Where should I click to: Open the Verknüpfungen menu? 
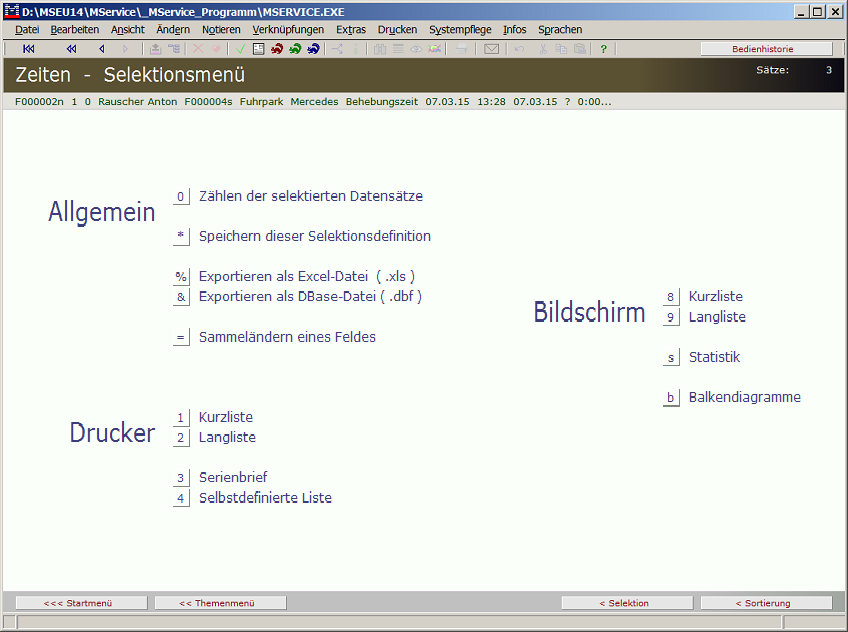[288, 30]
